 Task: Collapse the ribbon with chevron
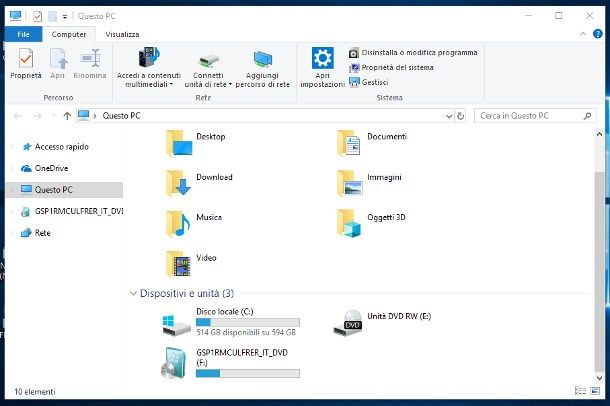pos(583,34)
